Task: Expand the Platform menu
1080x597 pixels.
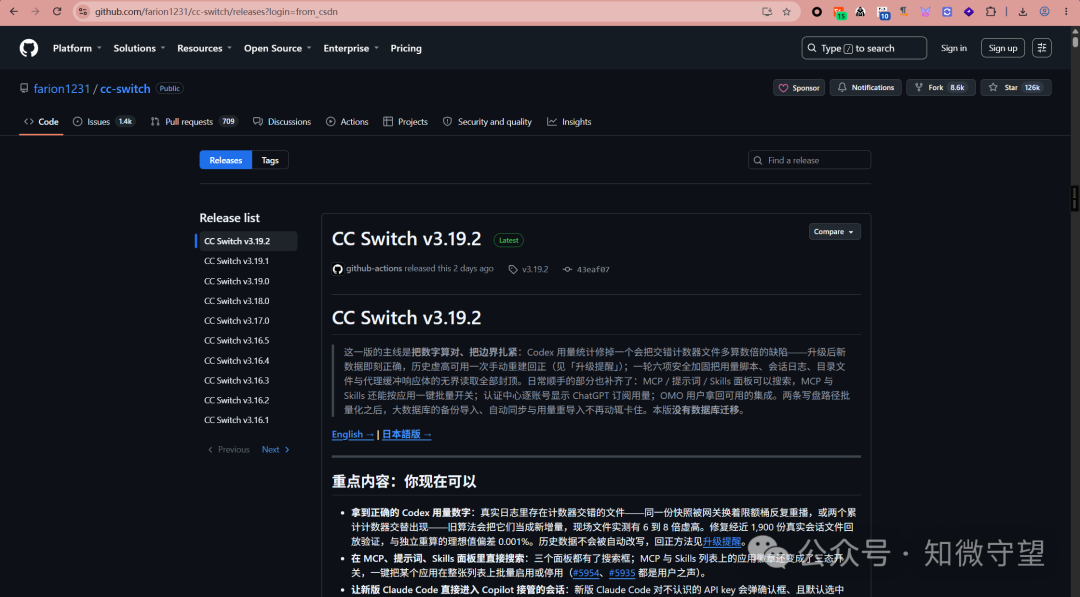Action: (x=77, y=48)
